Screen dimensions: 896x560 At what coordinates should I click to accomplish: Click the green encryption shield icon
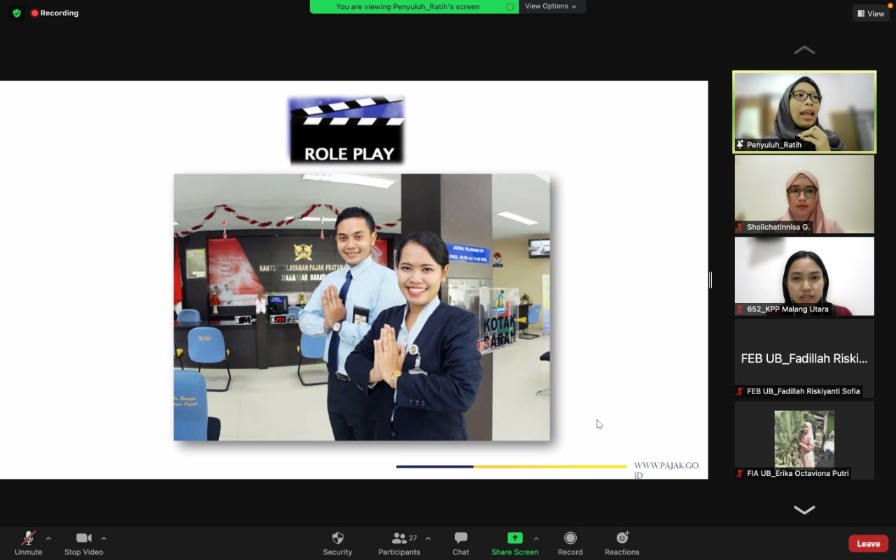click(x=17, y=13)
